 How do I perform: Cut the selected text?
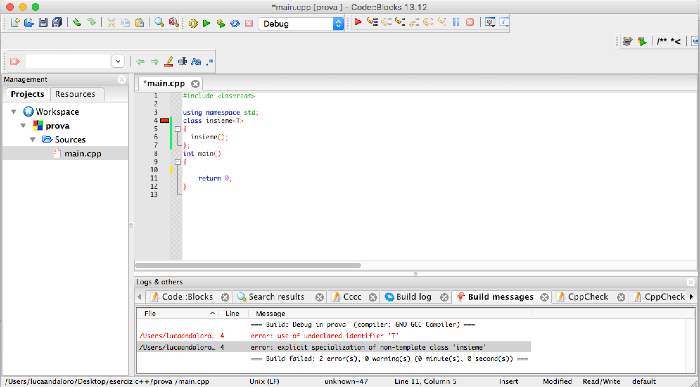coord(112,23)
